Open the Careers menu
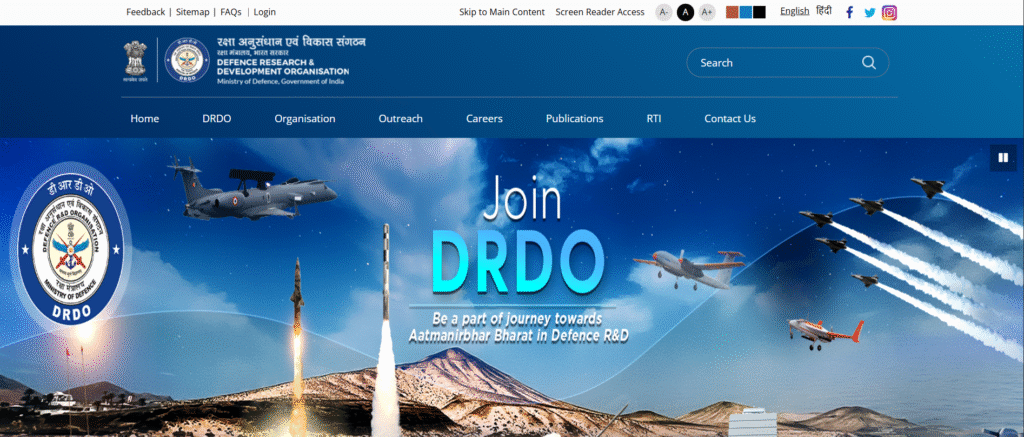Screen dimensions: 1024x437 click(x=484, y=119)
